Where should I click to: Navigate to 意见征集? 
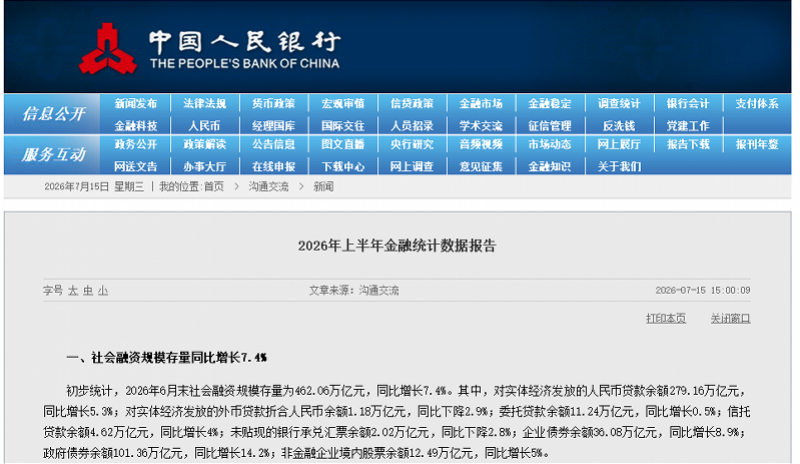[x=481, y=166]
